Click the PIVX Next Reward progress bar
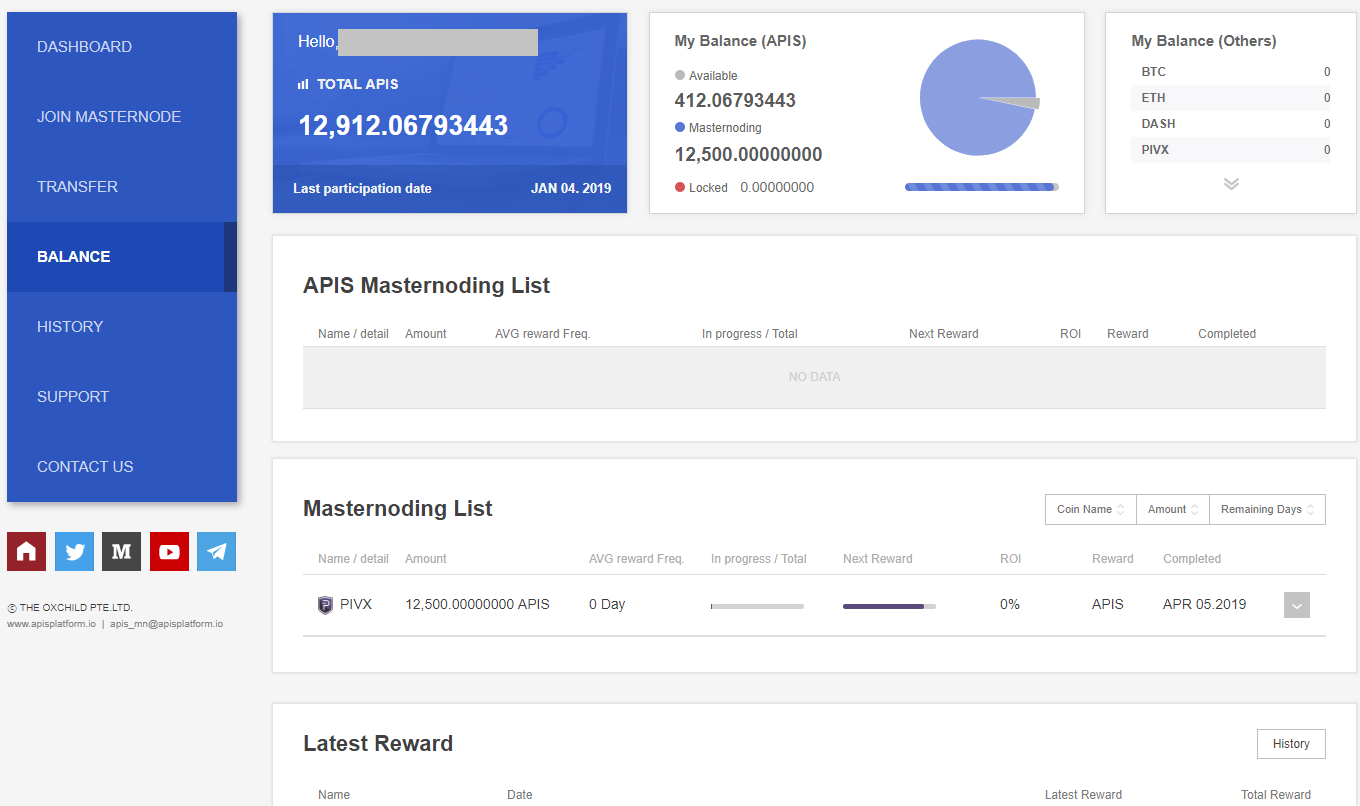Viewport: 1360px width, 806px height. 889,606
